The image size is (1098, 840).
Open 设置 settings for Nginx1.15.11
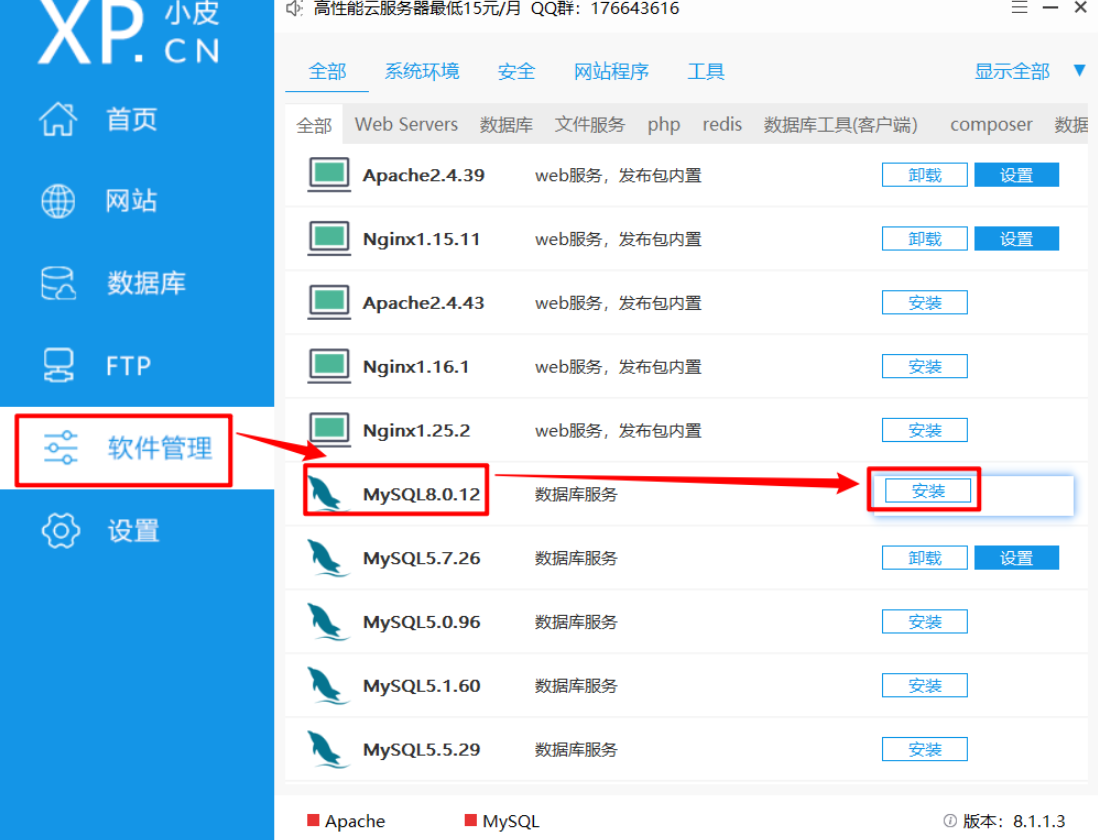pyautogui.click(x=1016, y=238)
